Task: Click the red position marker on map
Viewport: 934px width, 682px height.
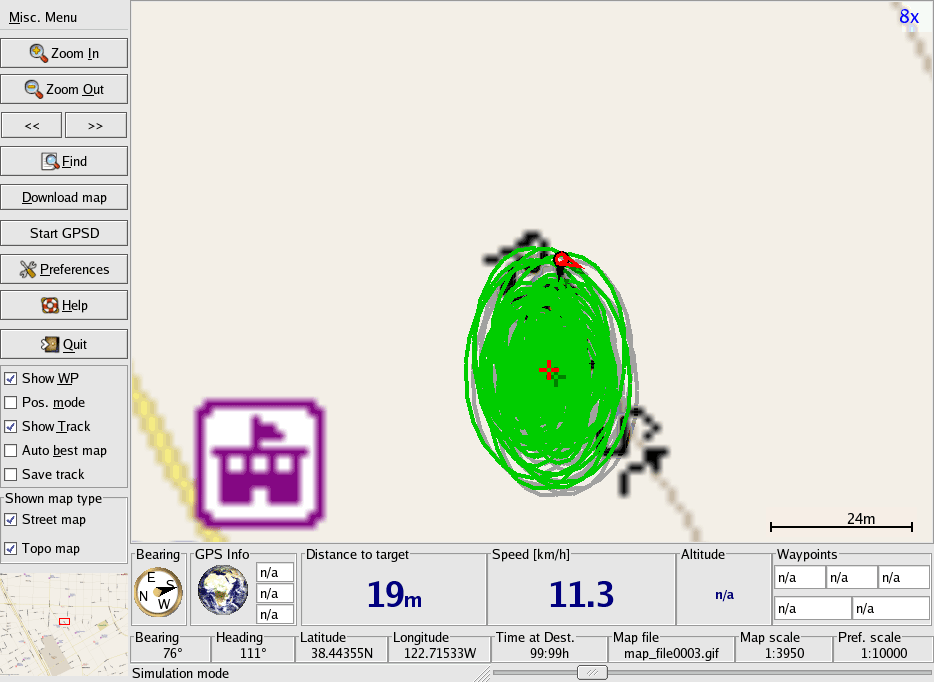Action: pyautogui.click(x=562, y=260)
